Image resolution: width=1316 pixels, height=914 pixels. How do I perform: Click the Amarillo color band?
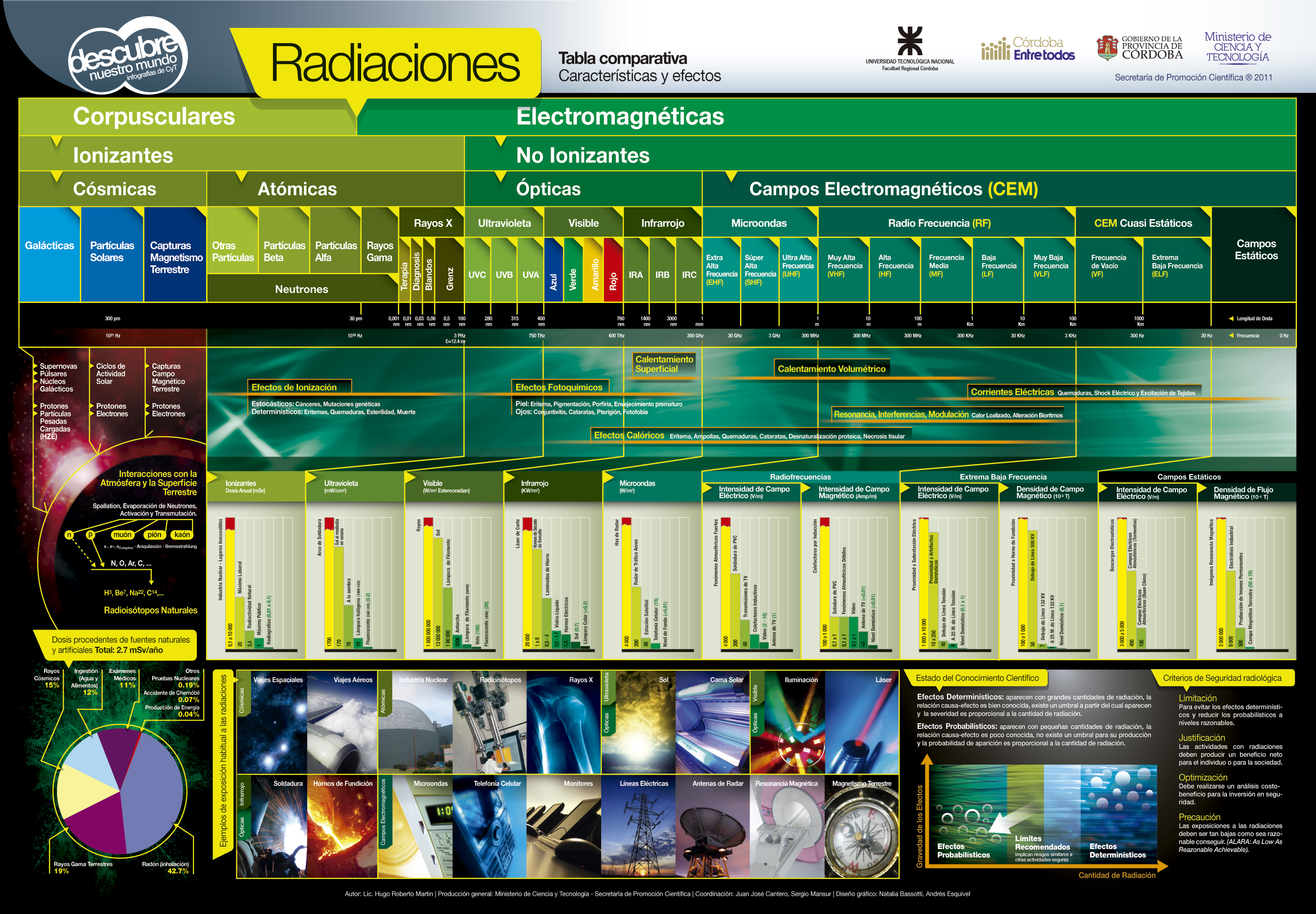tap(593, 270)
